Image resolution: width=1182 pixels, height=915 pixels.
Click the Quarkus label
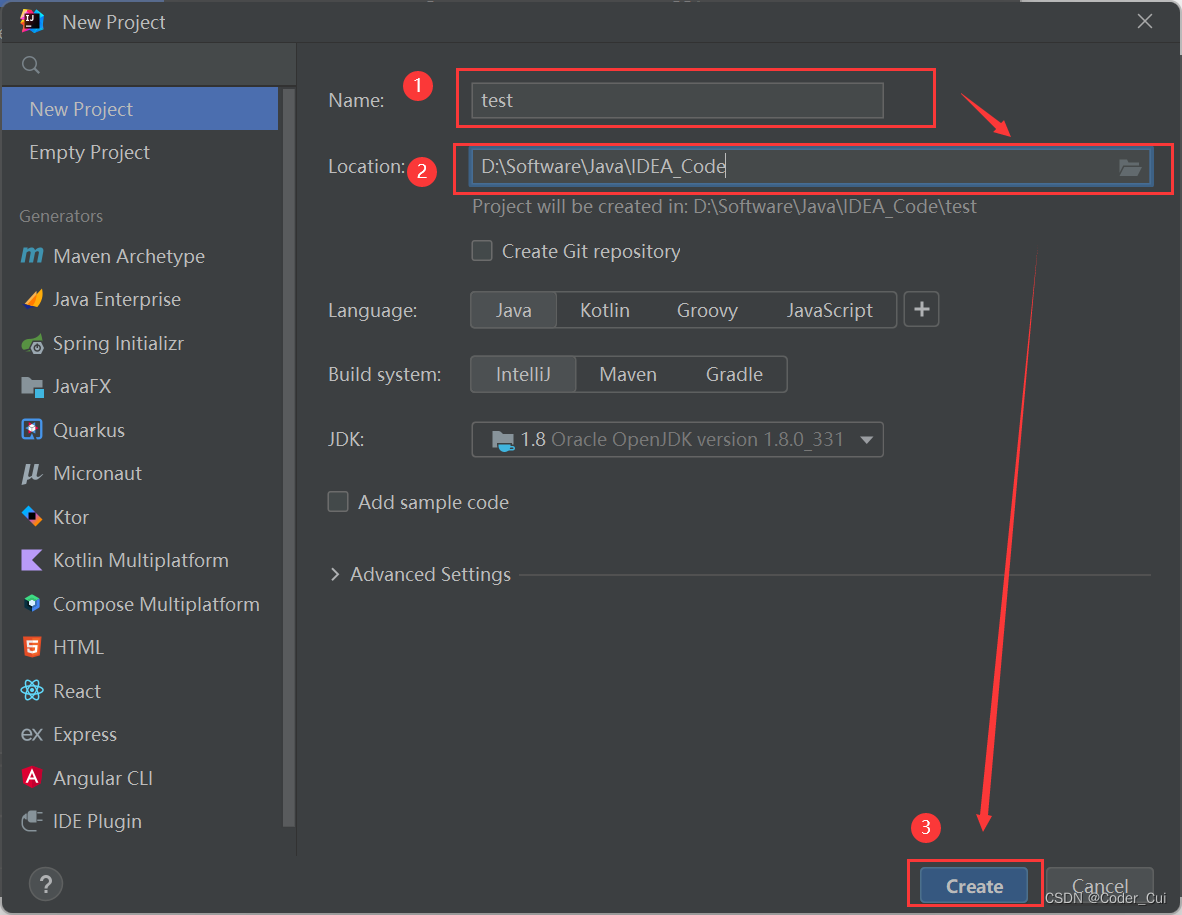click(x=89, y=430)
